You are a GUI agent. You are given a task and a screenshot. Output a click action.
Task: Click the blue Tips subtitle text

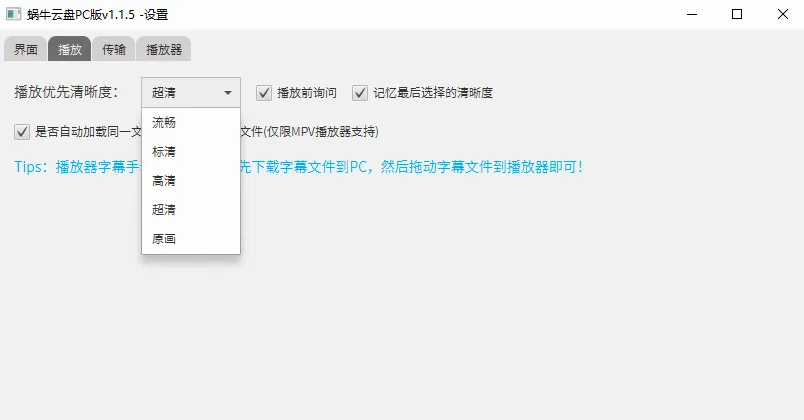tap(298, 167)
